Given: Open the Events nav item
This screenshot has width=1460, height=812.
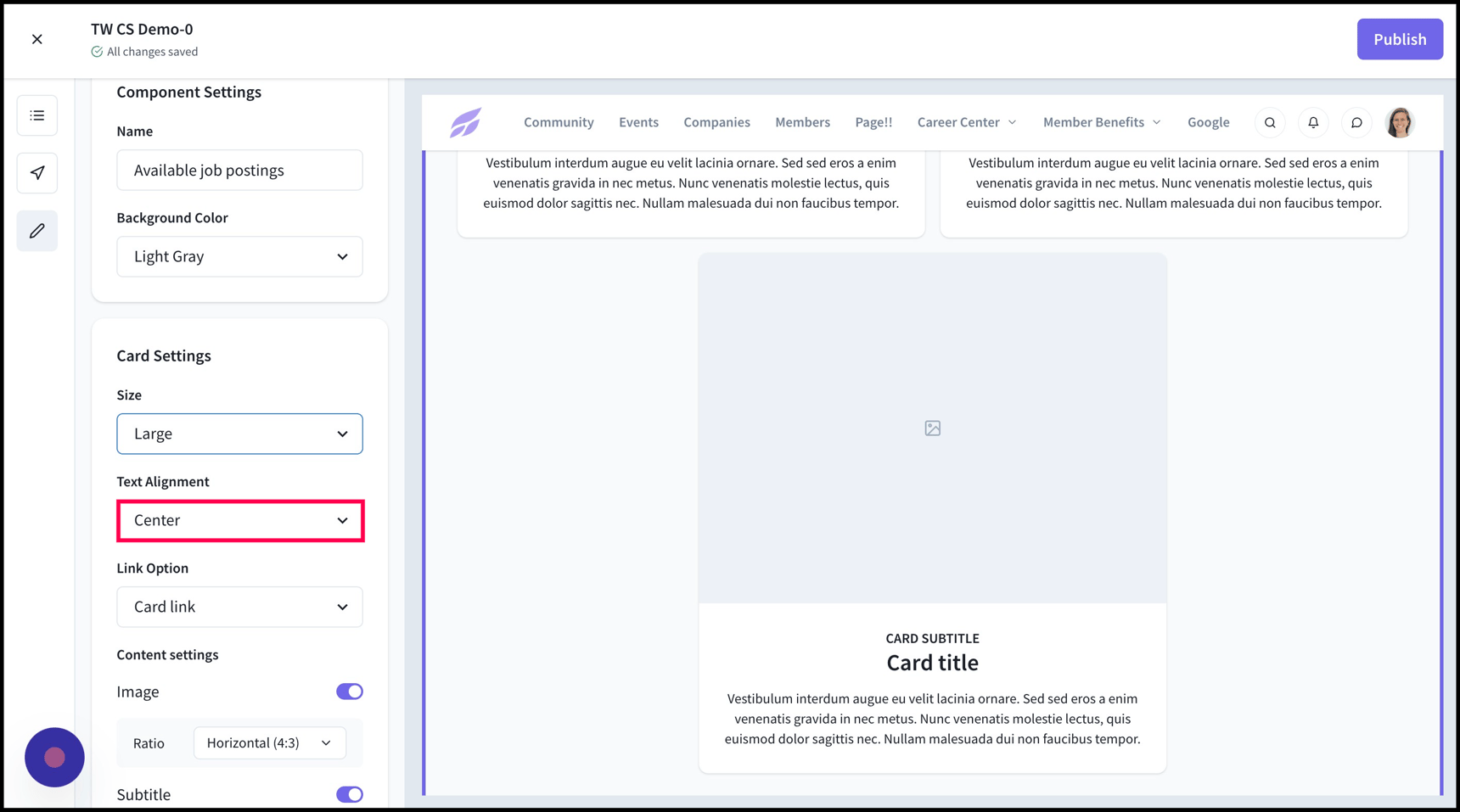Looking at the screenshot, I should pyautogui.click(x=638, y=122).
